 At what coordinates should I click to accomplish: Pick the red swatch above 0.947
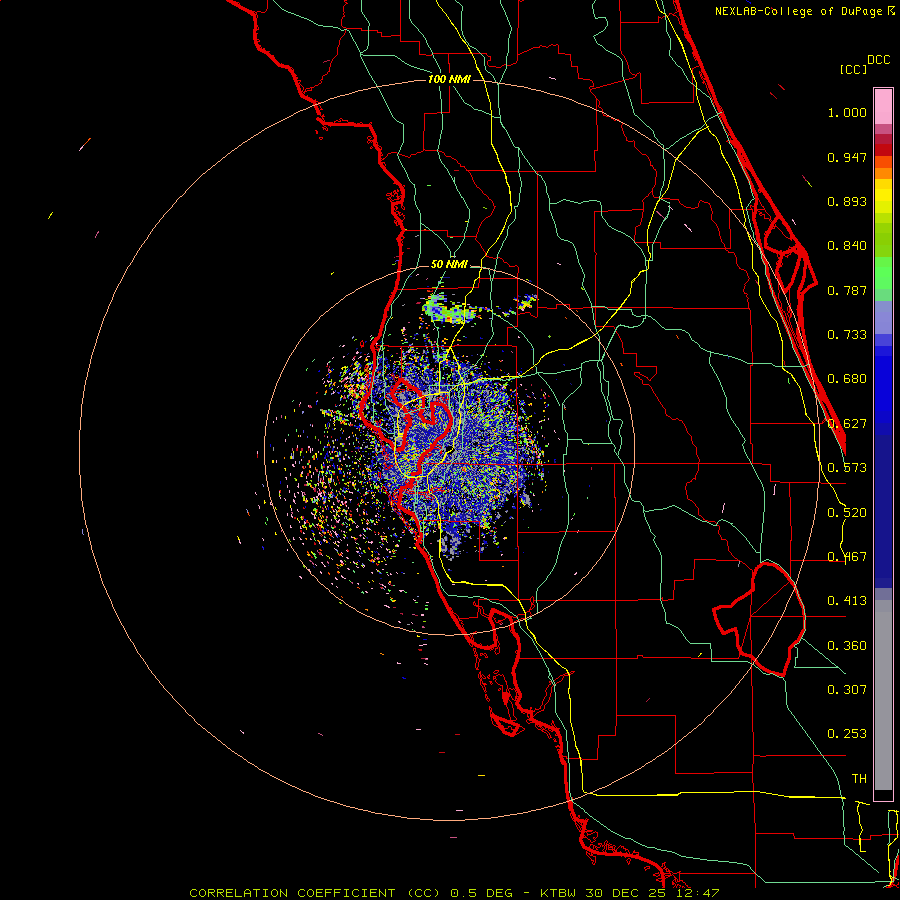click(x=883, y=149)
